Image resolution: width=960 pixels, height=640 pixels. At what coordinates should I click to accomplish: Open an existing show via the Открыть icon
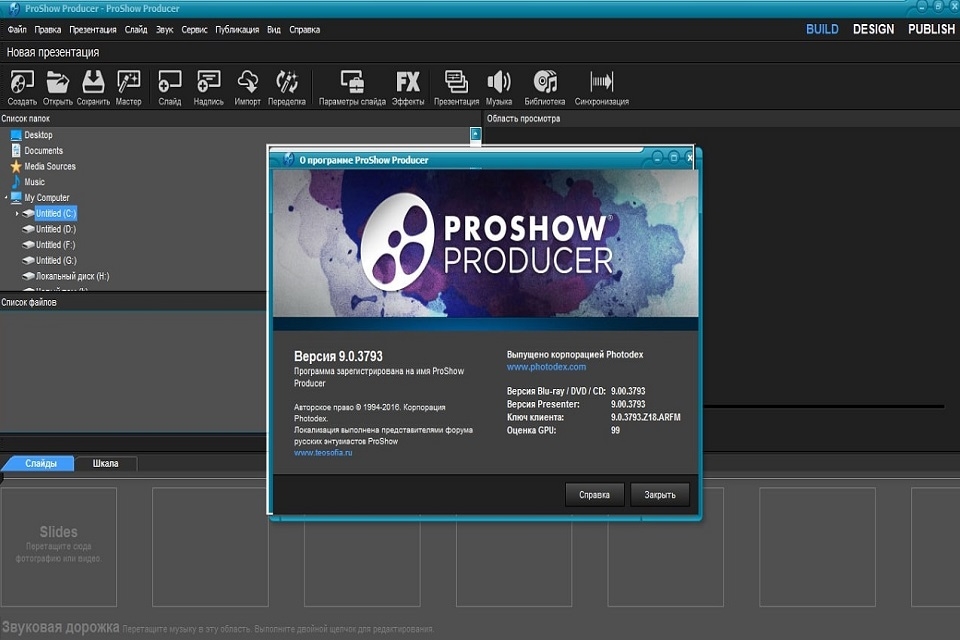tap(56, 80)
